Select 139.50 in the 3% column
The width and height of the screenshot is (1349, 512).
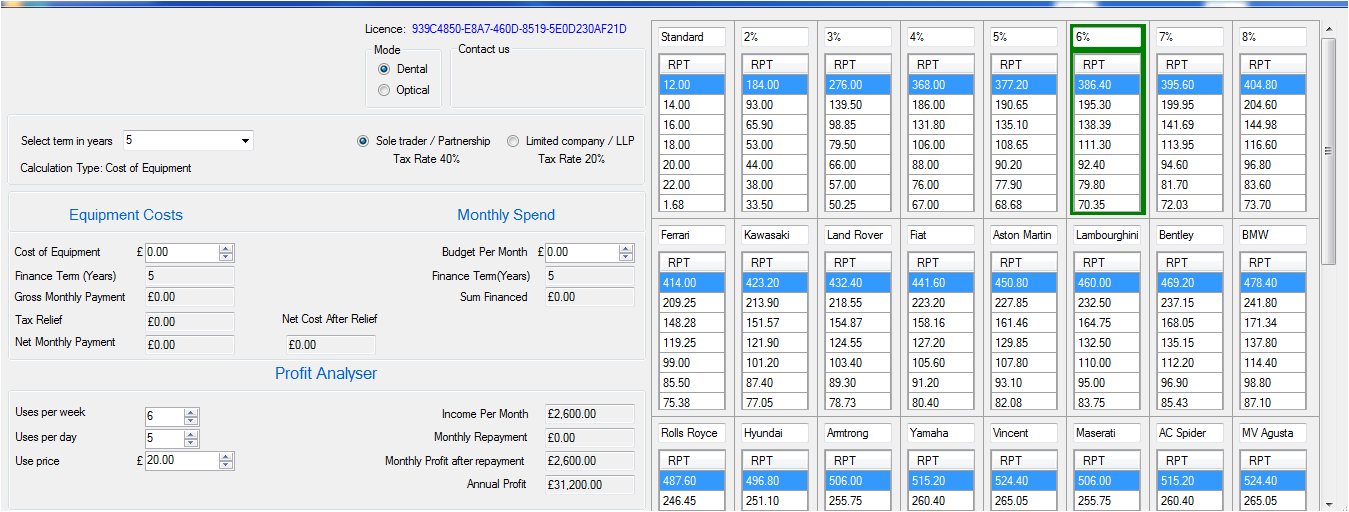pos(858,105)
